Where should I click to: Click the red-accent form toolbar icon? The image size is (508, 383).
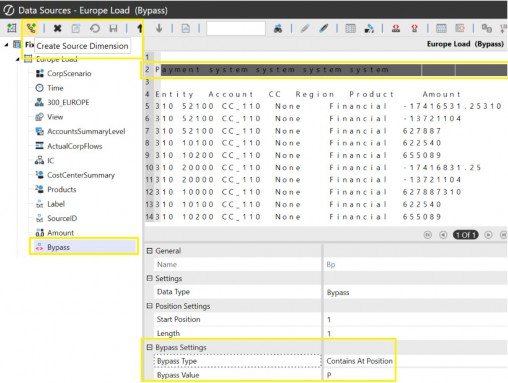point(460,29)
